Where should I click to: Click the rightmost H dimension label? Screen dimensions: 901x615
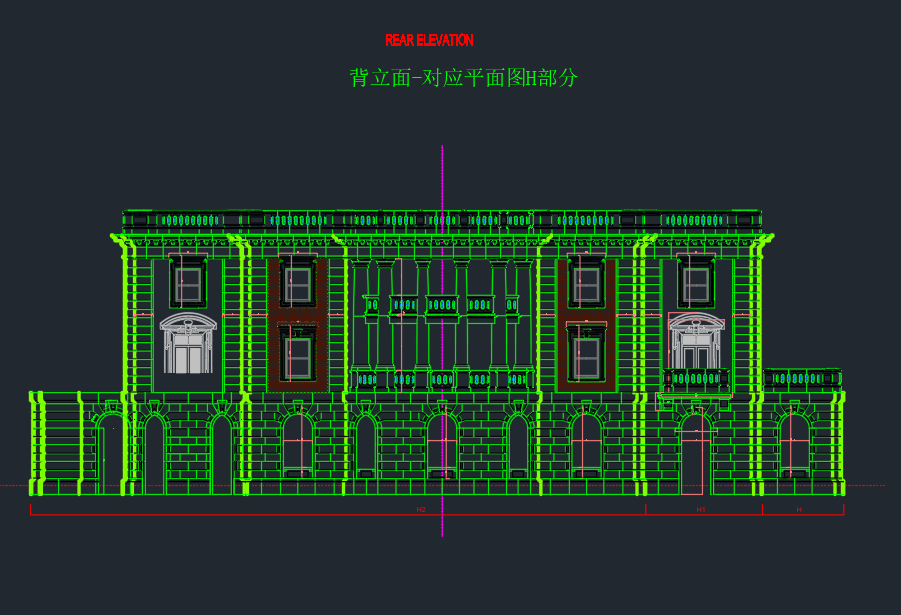[799, 510]
